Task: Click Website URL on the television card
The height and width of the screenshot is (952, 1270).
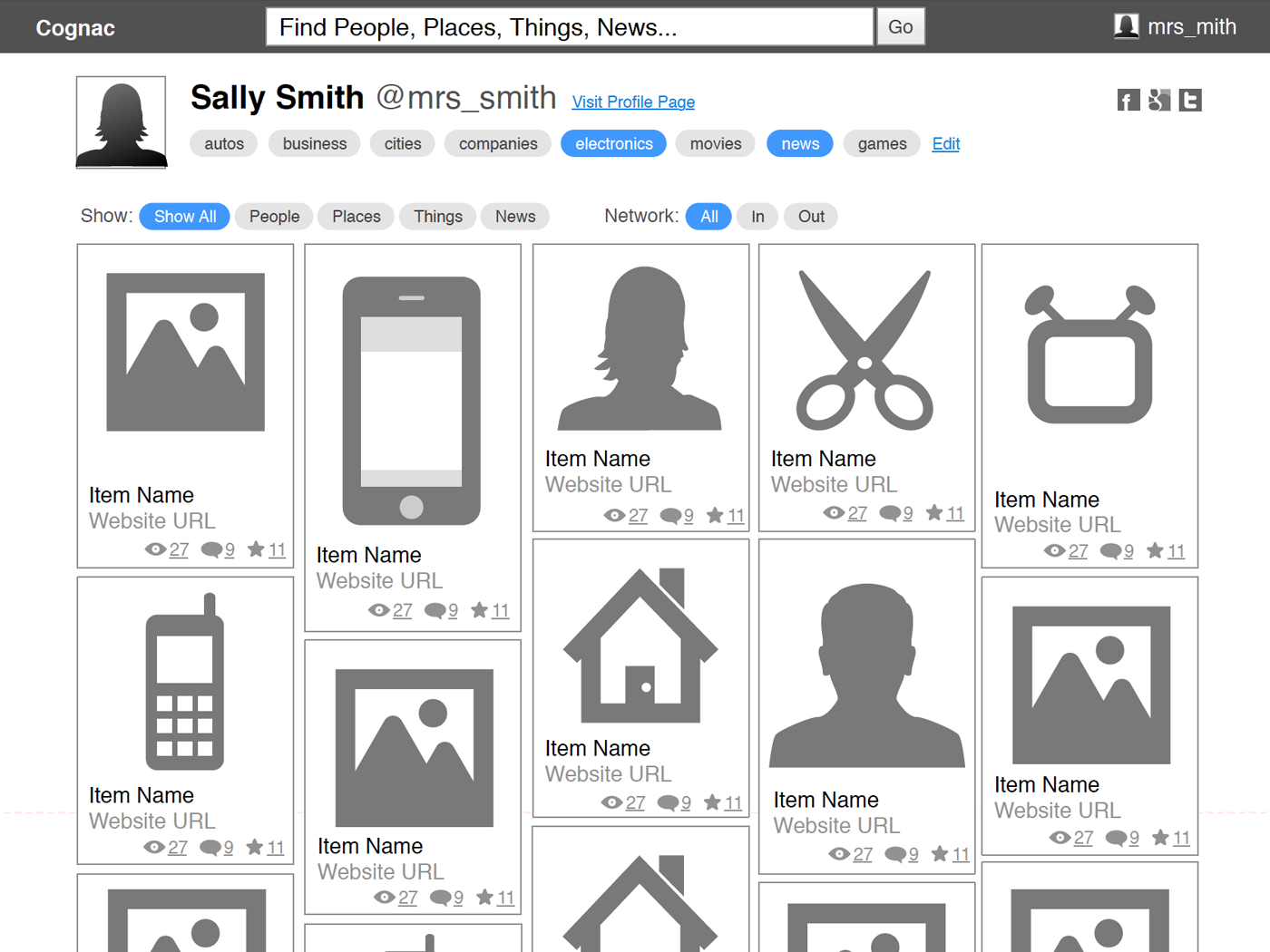Action: point(1058,525)
